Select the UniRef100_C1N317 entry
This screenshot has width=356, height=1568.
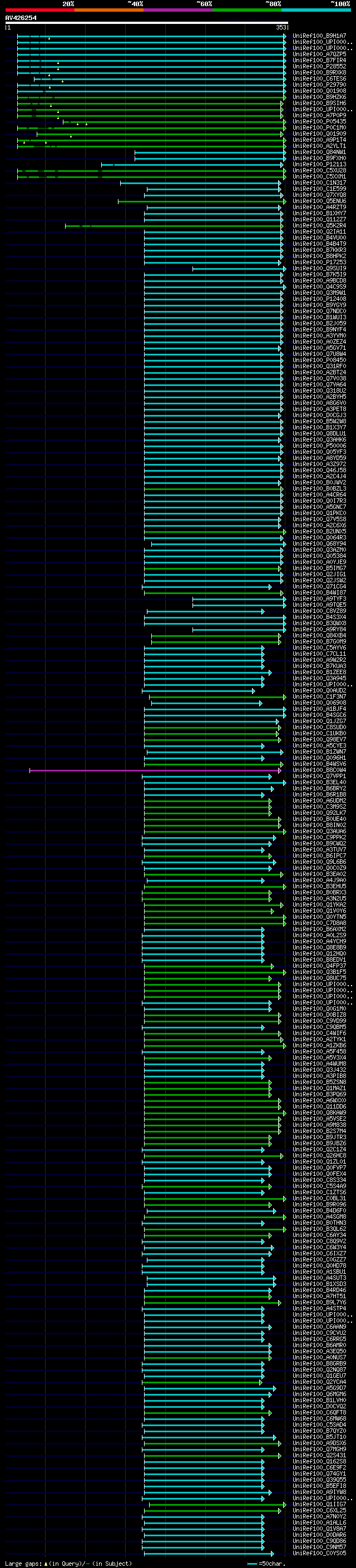click(x=319, y=182)
